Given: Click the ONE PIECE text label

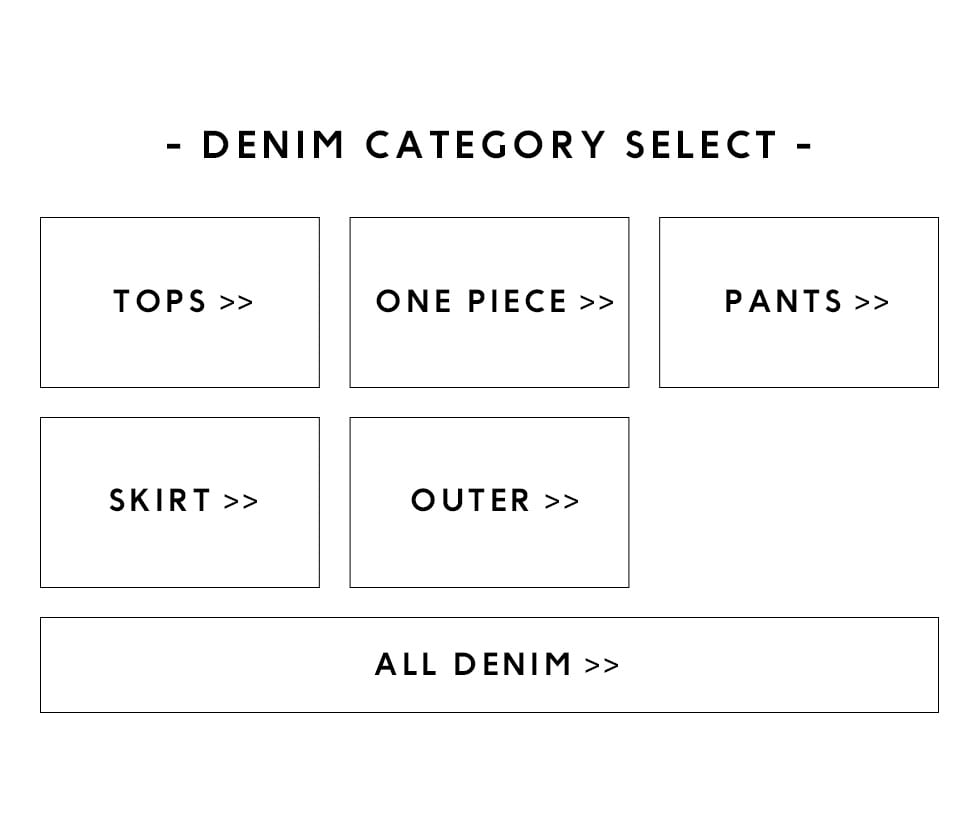Looking at the screenshot, I should [x=472, y=302].
